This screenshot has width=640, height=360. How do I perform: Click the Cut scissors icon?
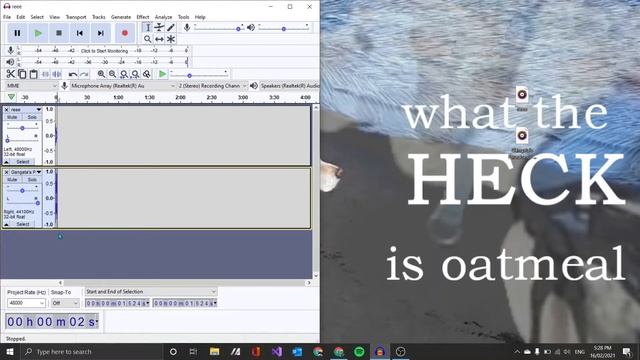[x=11, y=74]
